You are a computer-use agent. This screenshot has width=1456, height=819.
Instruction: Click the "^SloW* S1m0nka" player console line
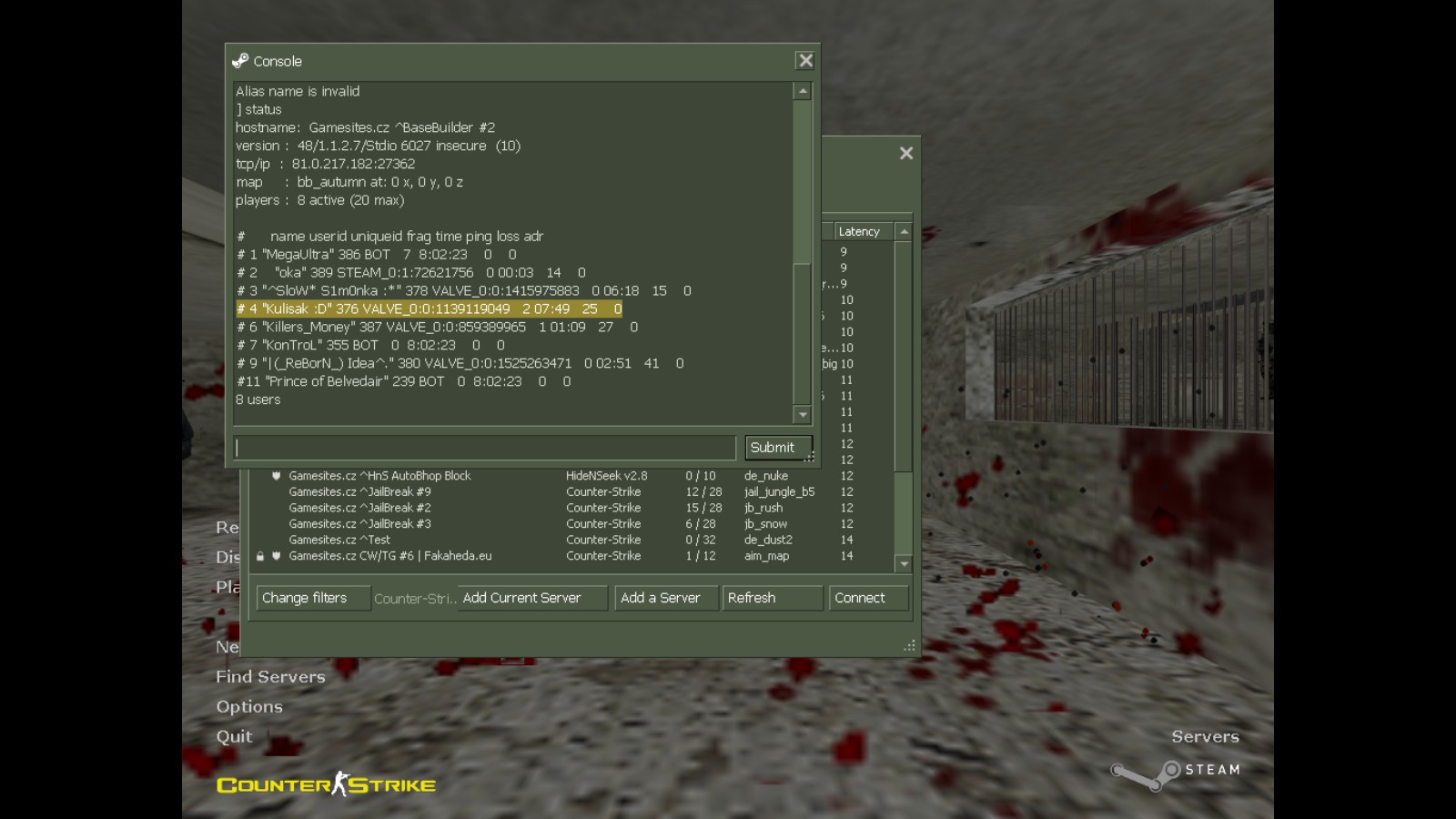click(x=463, y=291)
